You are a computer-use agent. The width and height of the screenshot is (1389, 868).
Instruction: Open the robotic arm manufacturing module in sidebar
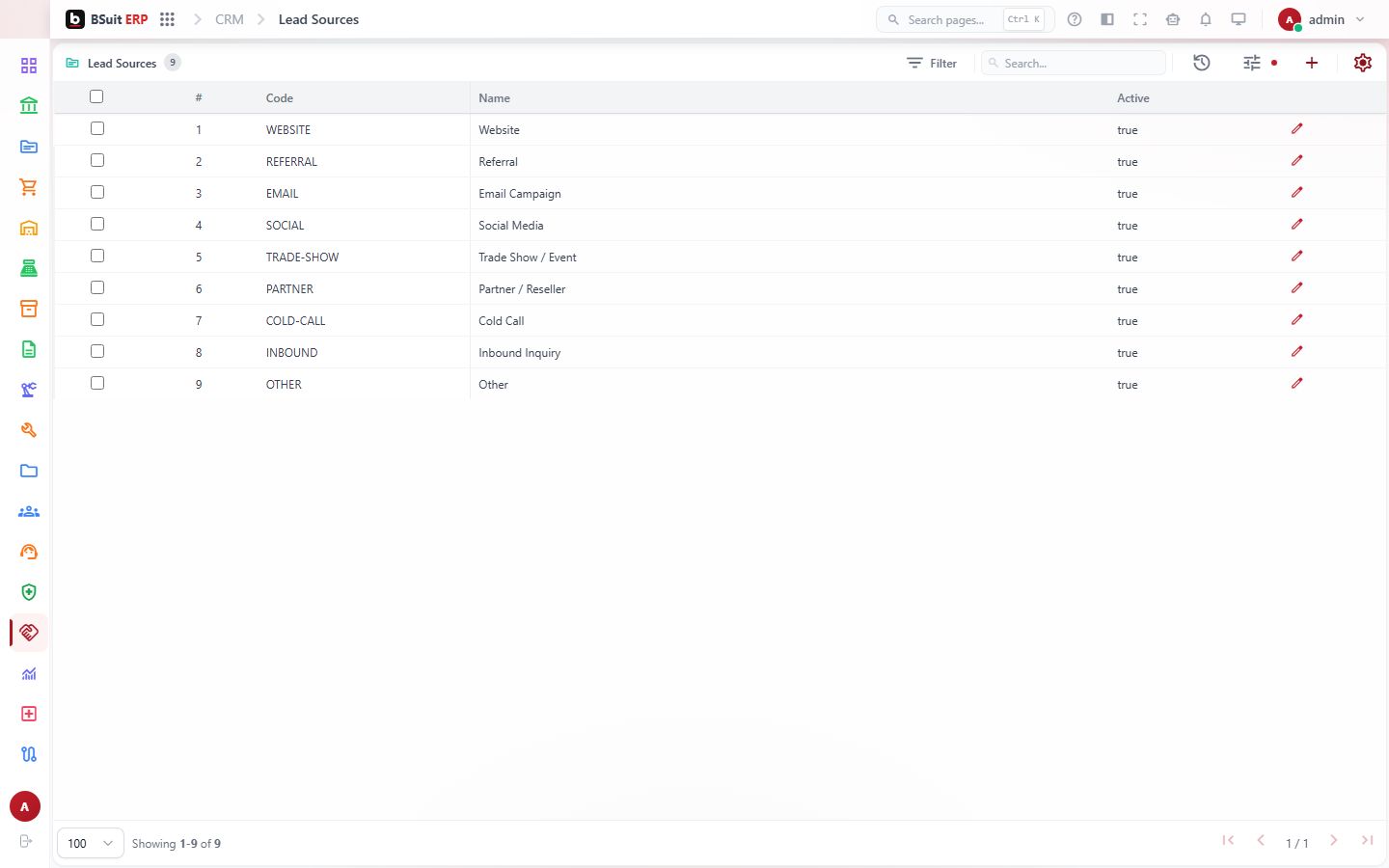29,390
